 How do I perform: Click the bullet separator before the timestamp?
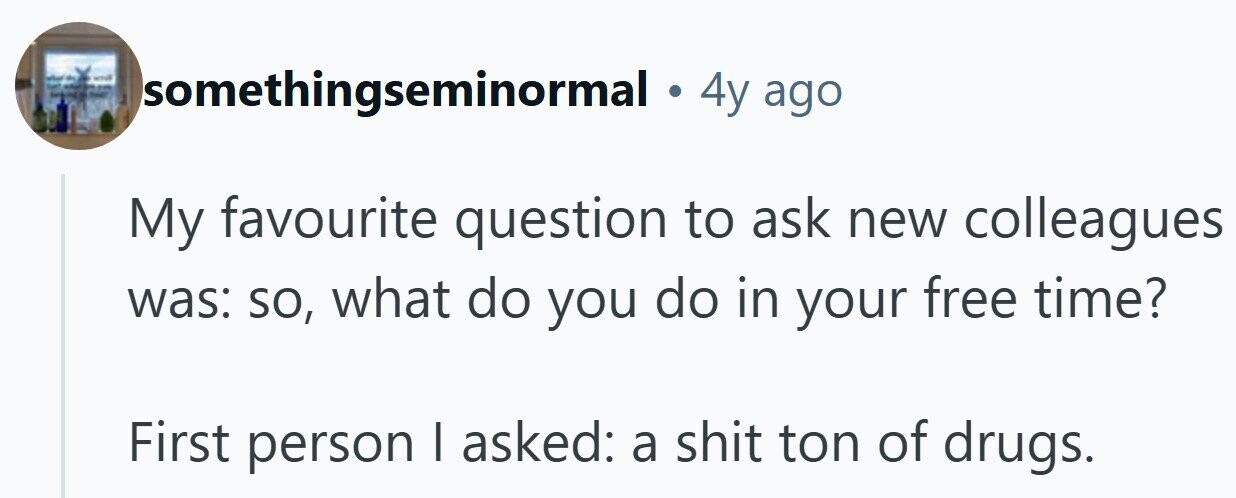click(675, 93)
